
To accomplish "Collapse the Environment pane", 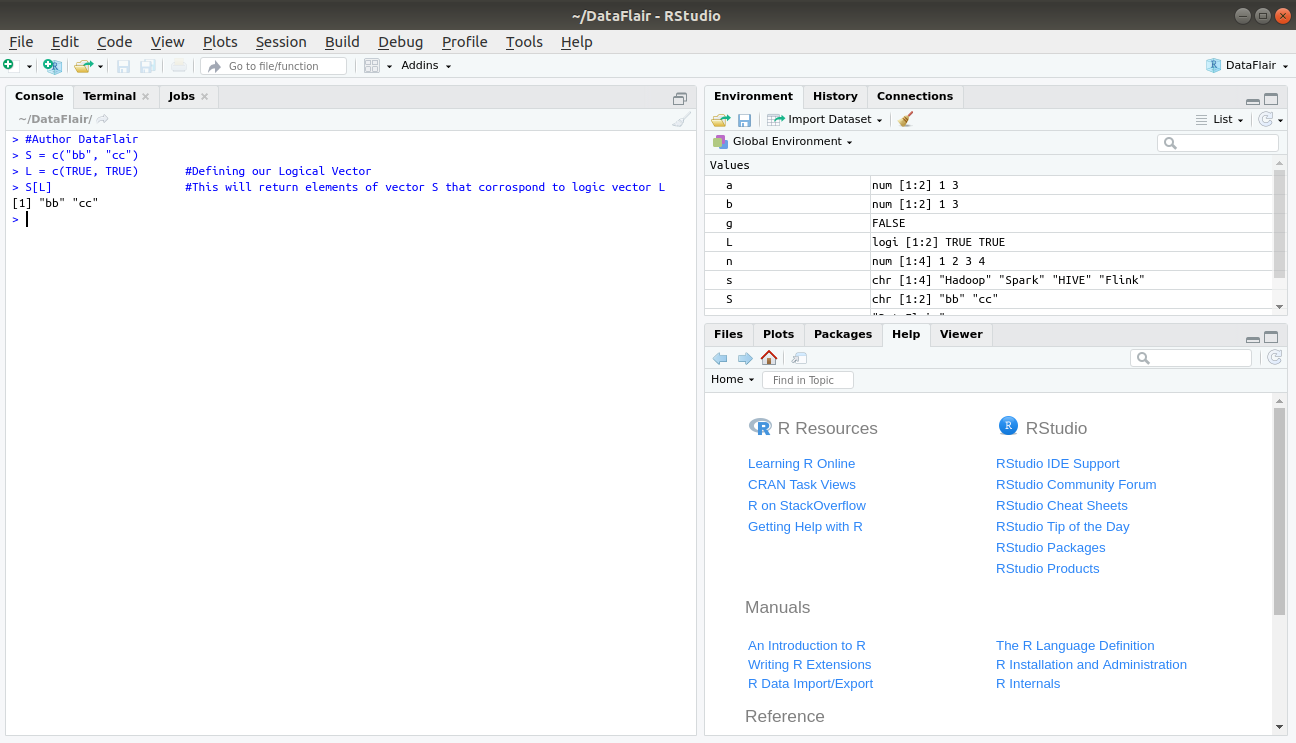I will click(1252, 100).
